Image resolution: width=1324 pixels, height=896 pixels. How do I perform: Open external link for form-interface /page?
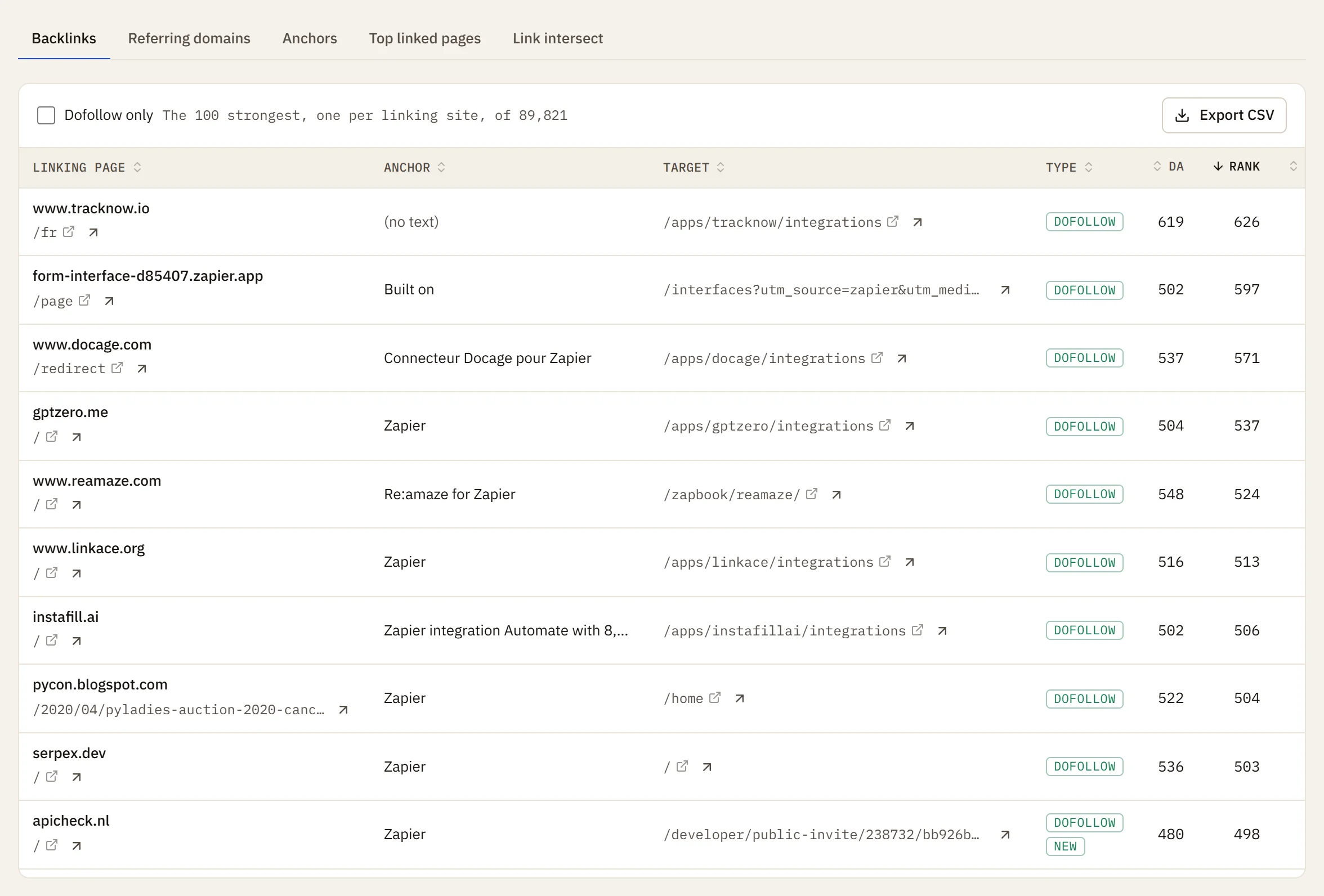(x=84, y=299)
